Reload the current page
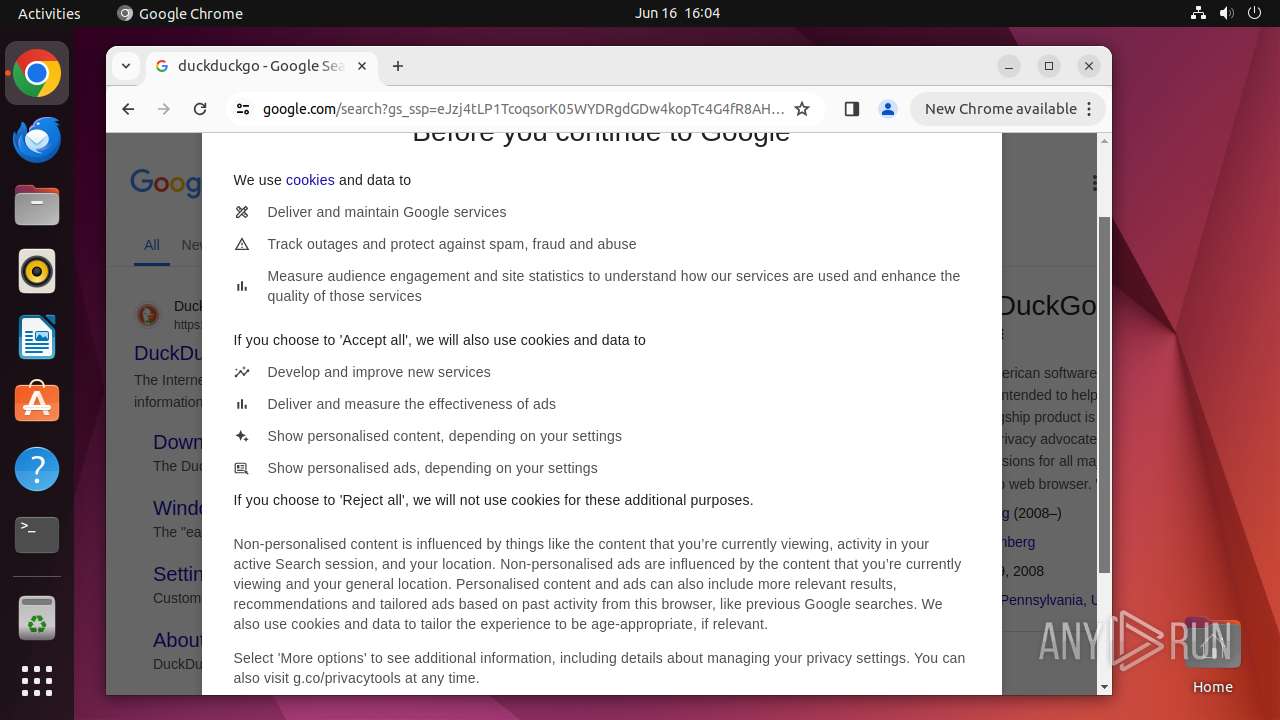 200,109
